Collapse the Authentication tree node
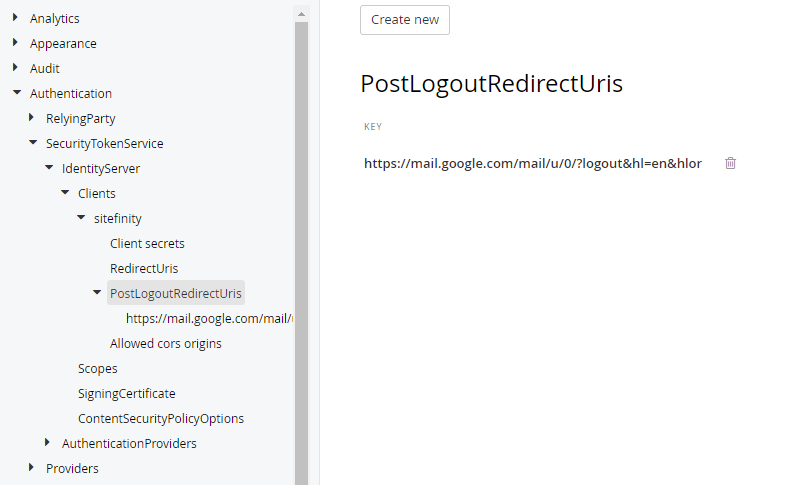The height and width of the screenshot is (485, 808). (x=16, y=93)
